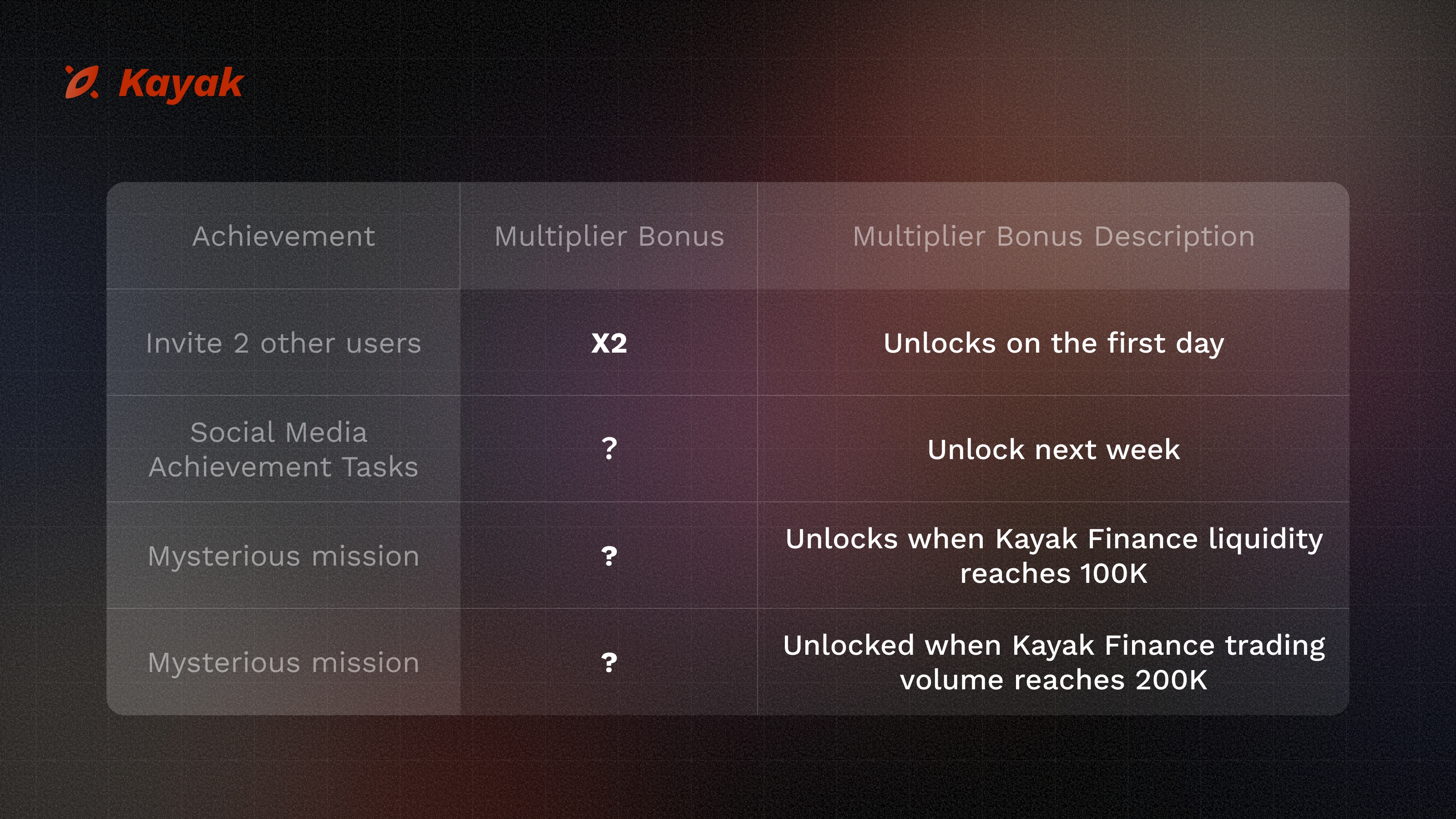Viewport: 1456px width, 819px height.
Task: Click the first Mysterious mission cell
Action: pos(283,556)
